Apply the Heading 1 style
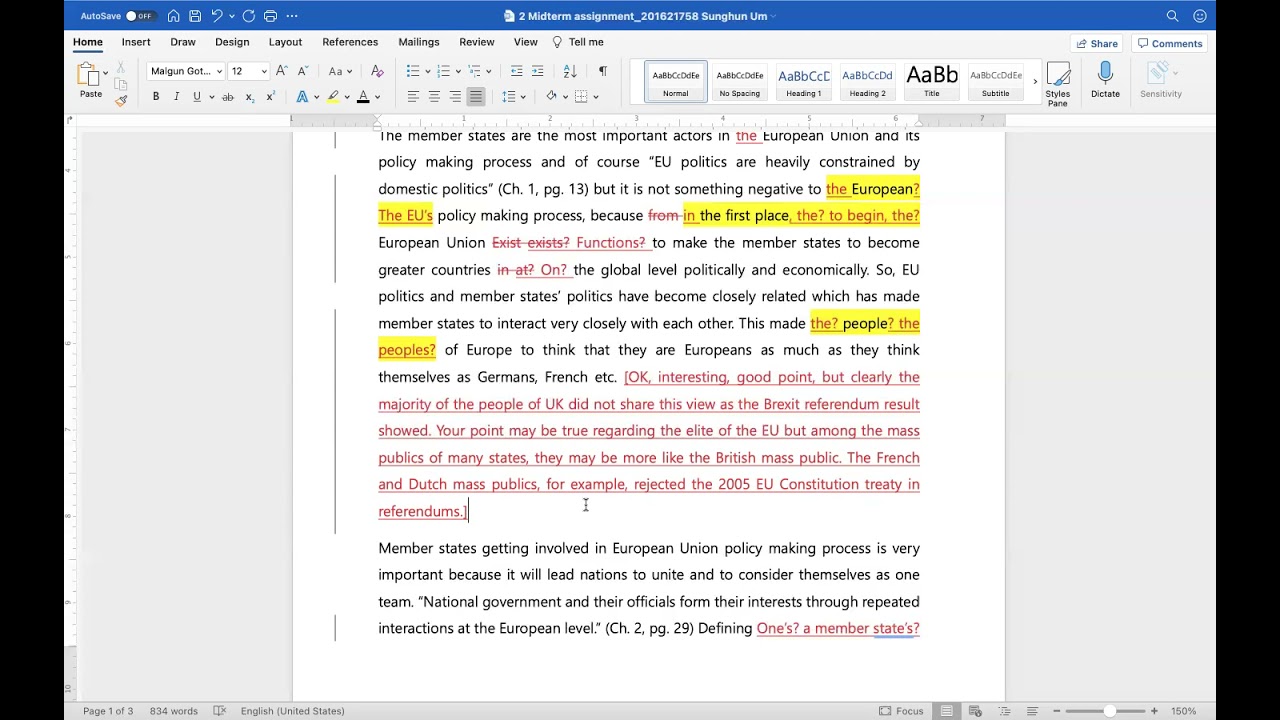 click(804, 82)
